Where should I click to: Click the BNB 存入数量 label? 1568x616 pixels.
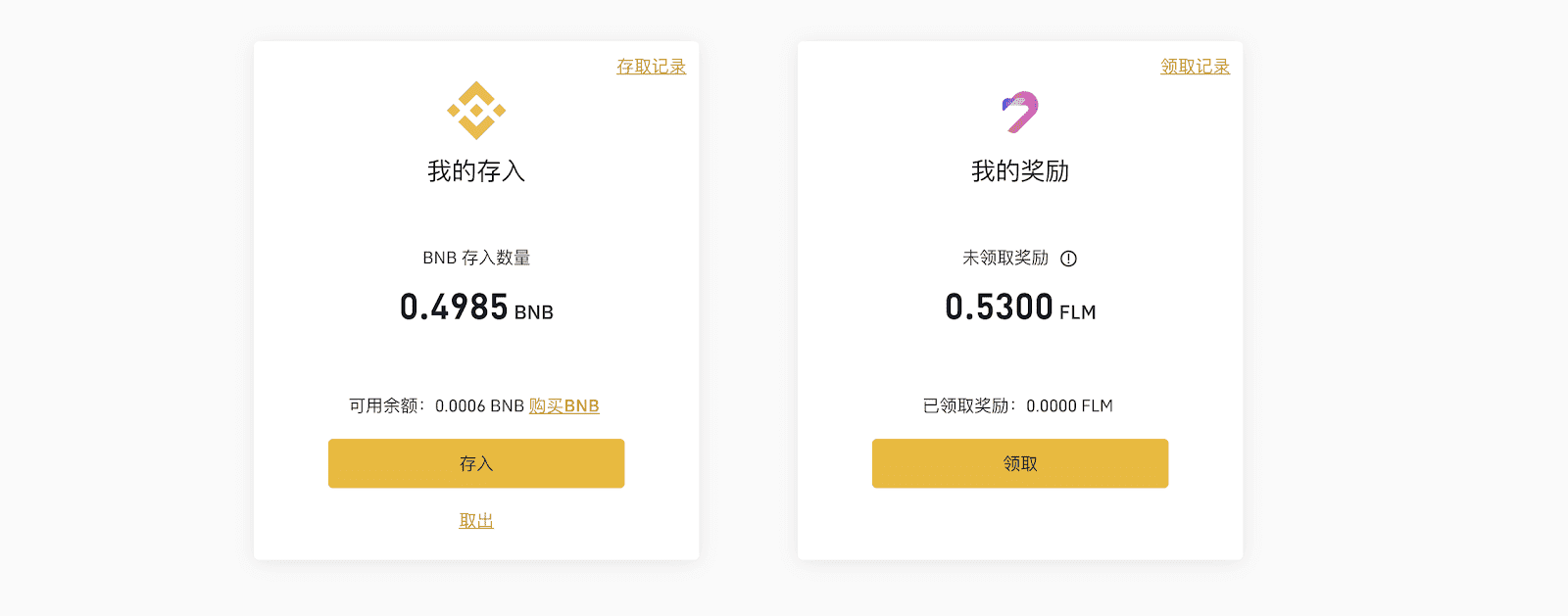pyautogui.click(x=476, y=258)
